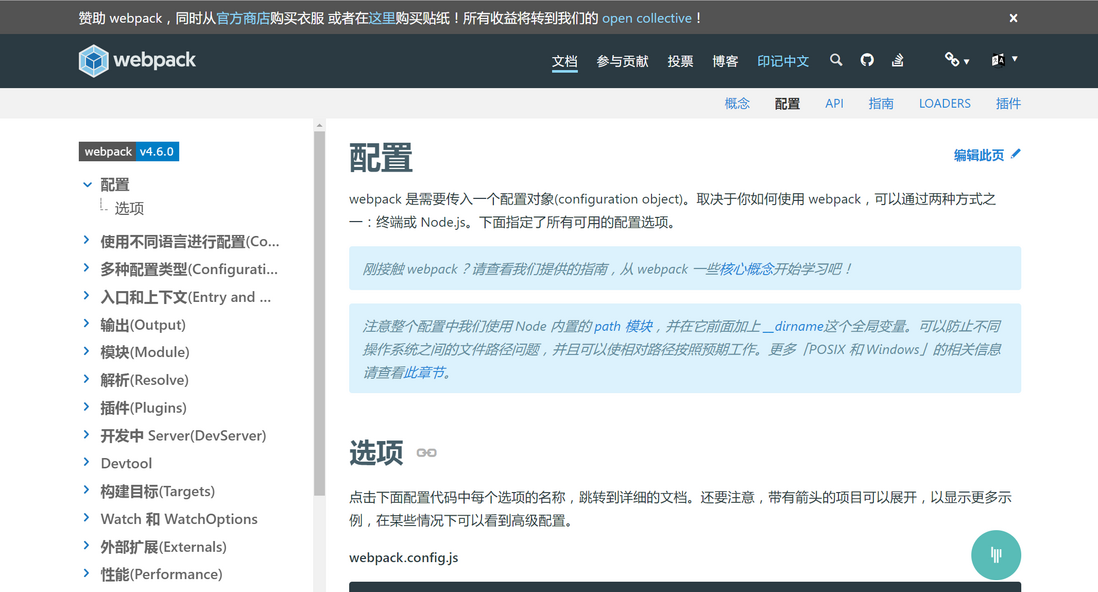1098x592 pixels.
Task: Click the pencil icon next to 编辑此页
Action: 1013,155
